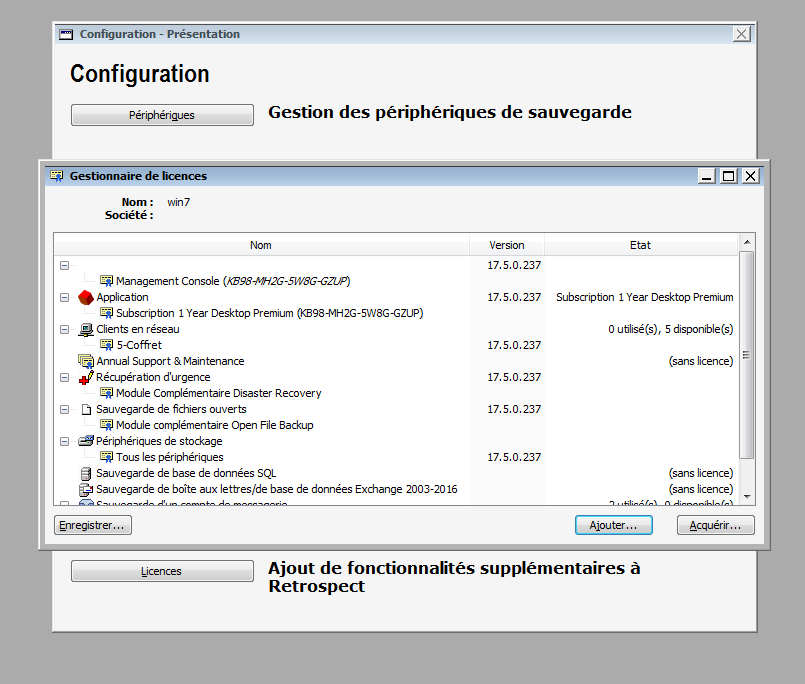Image resolution: width=805 pixels, height=684 pixels.
Task: Open Périphériques in the Configuration window
Action: pos(162,115)
